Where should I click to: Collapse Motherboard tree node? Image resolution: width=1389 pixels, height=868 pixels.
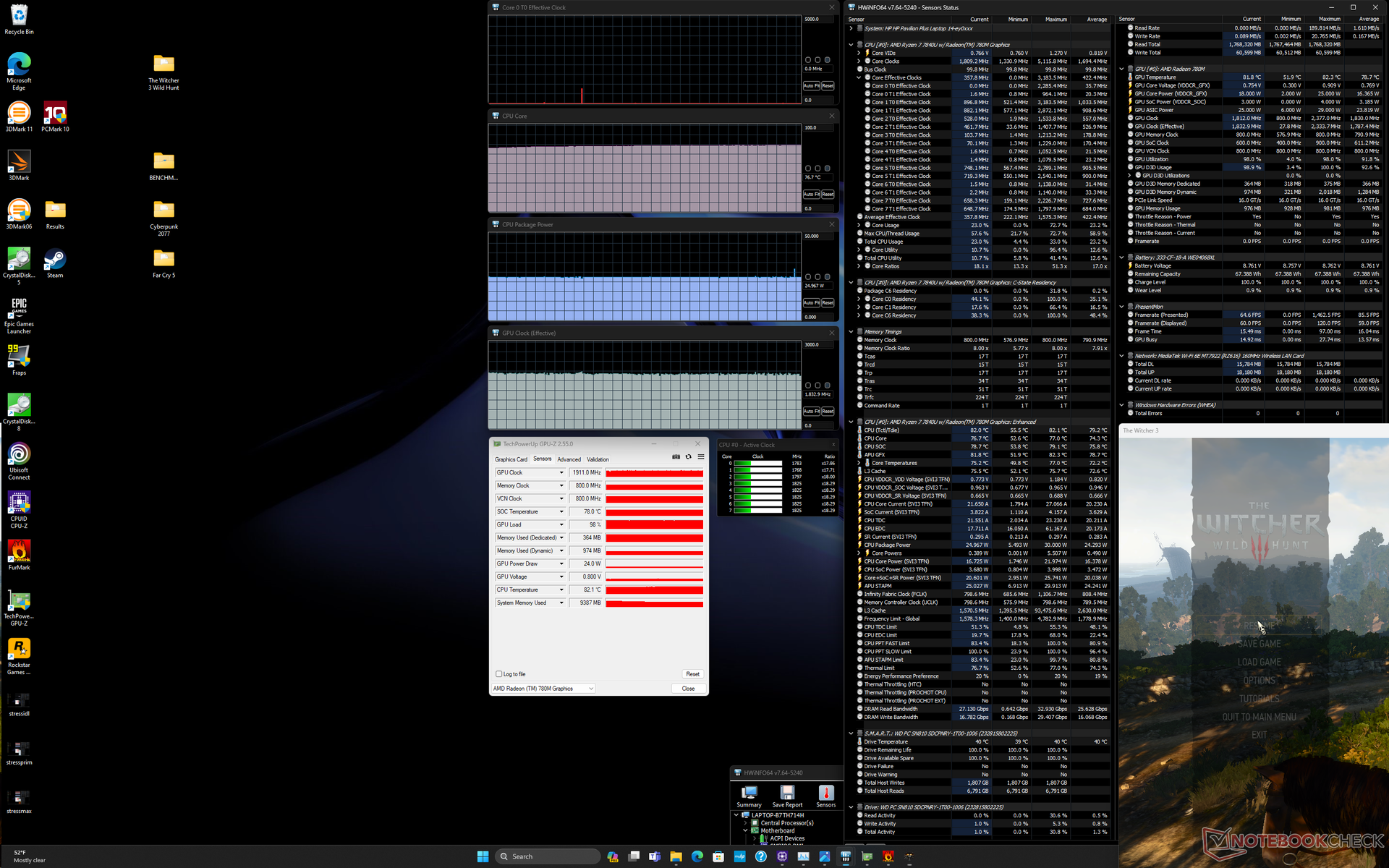[x=746, y=831]
